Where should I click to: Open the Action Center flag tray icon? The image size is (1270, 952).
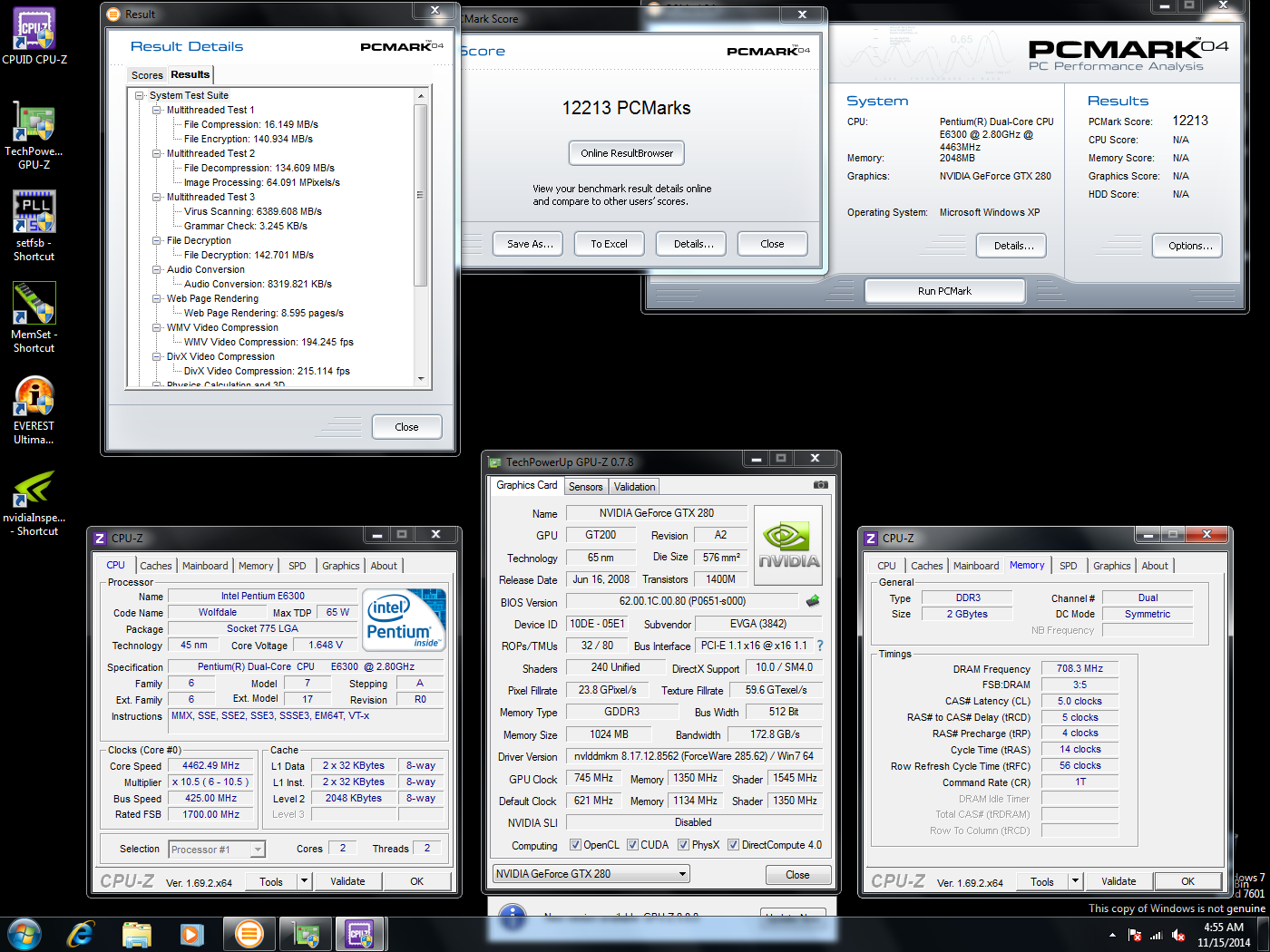tap(1135, 935)
